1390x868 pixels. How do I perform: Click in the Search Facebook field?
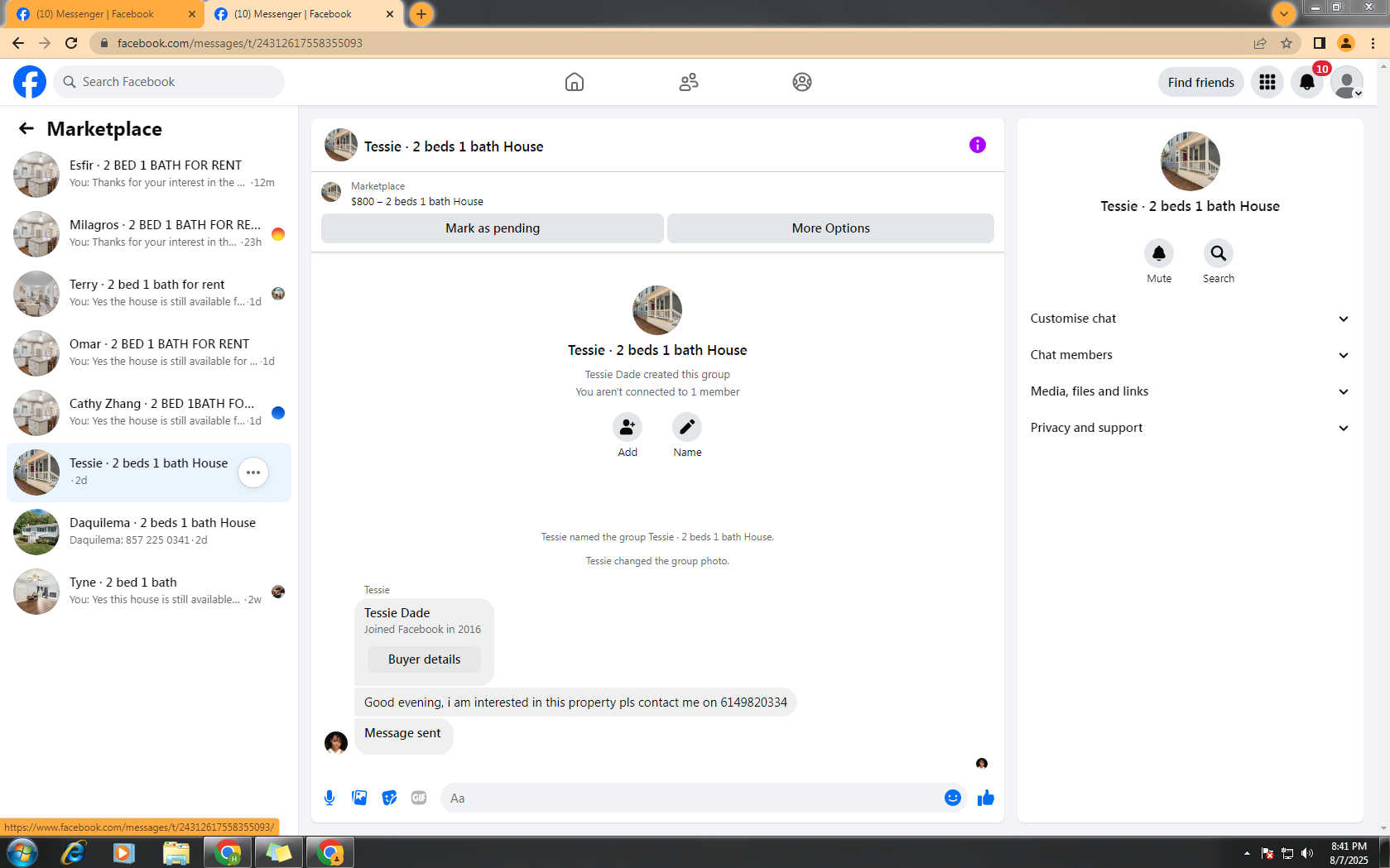[169, 82]
